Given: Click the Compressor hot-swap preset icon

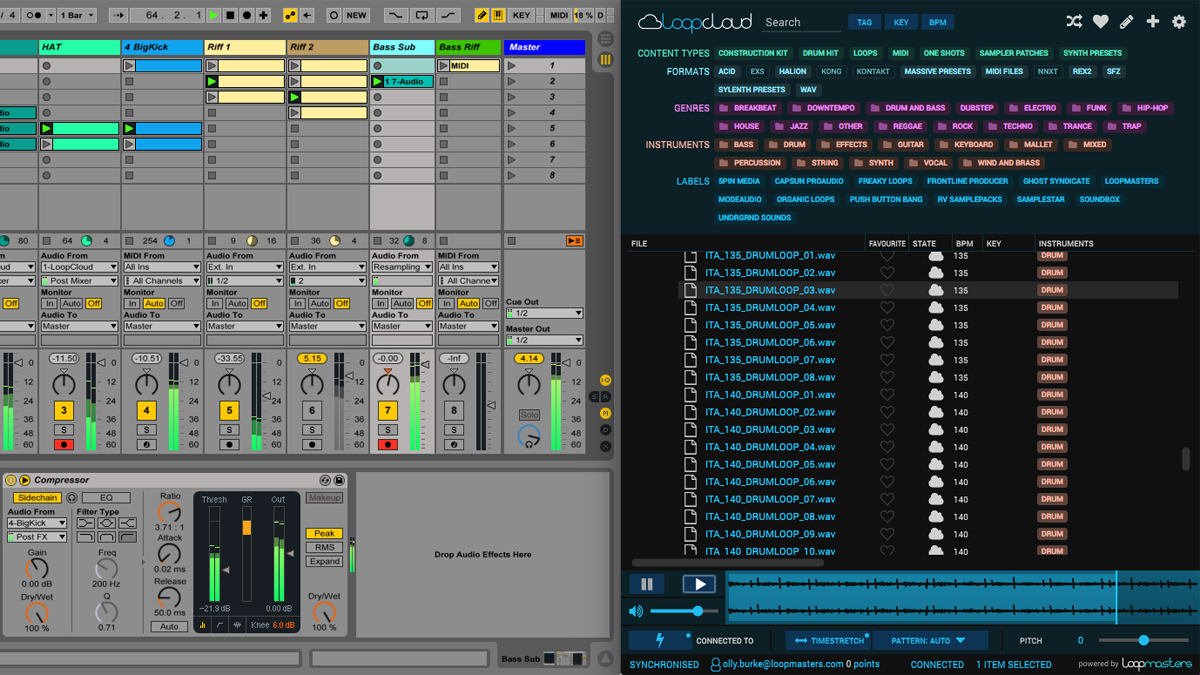Looking at the screenshot, I should (x=325, y=480).
